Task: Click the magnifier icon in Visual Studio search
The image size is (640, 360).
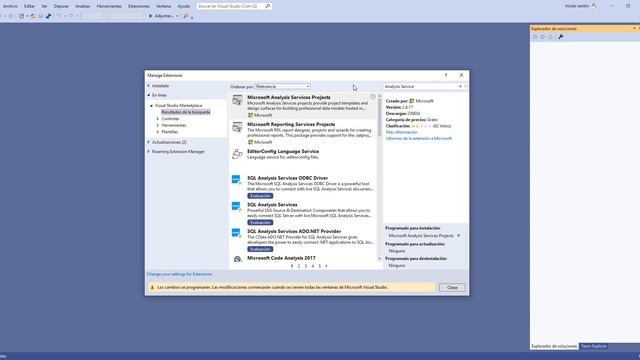Action: 268,6
